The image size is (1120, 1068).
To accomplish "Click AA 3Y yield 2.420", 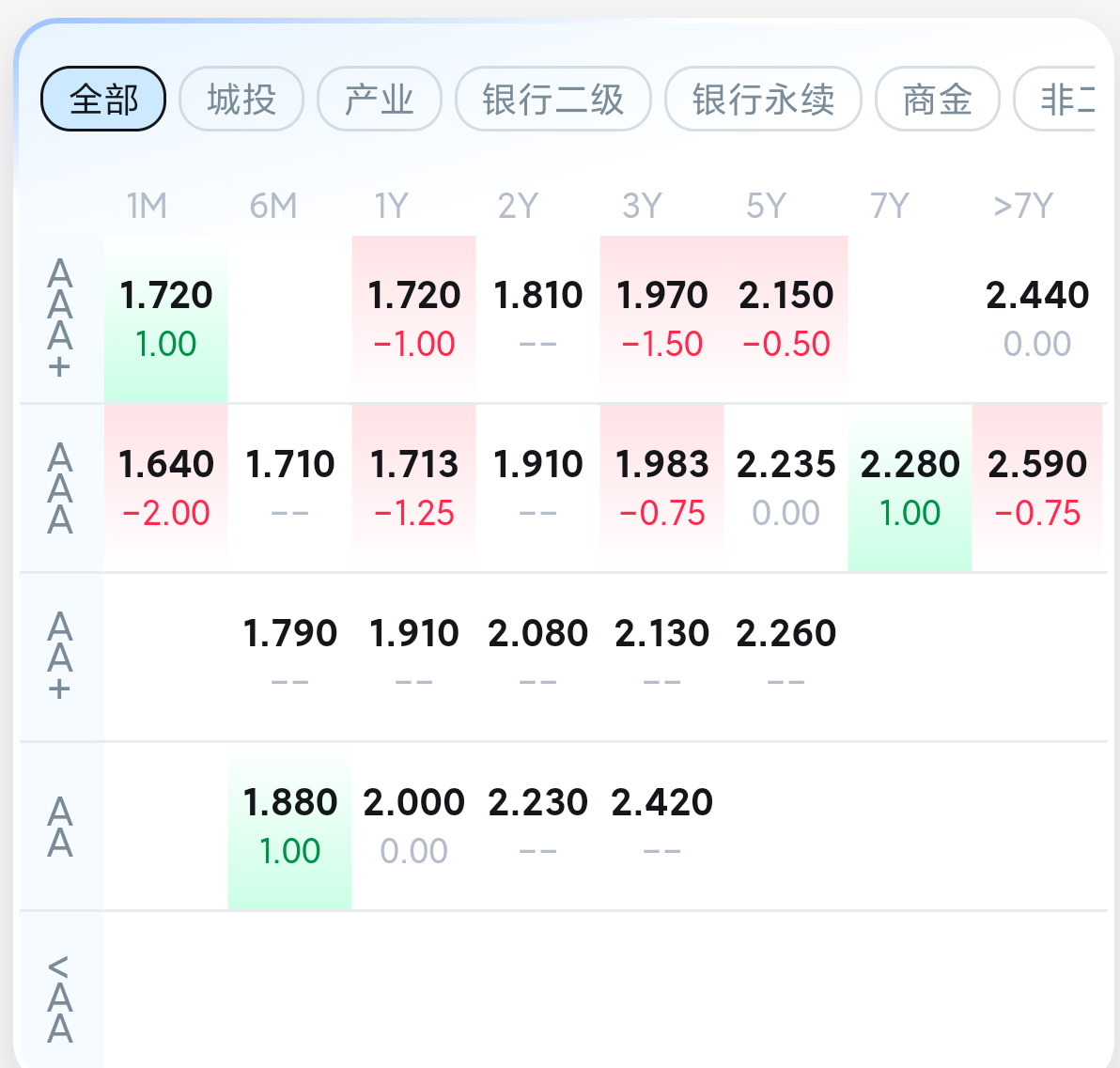I will pyautogui.click(x=662, y=824).
